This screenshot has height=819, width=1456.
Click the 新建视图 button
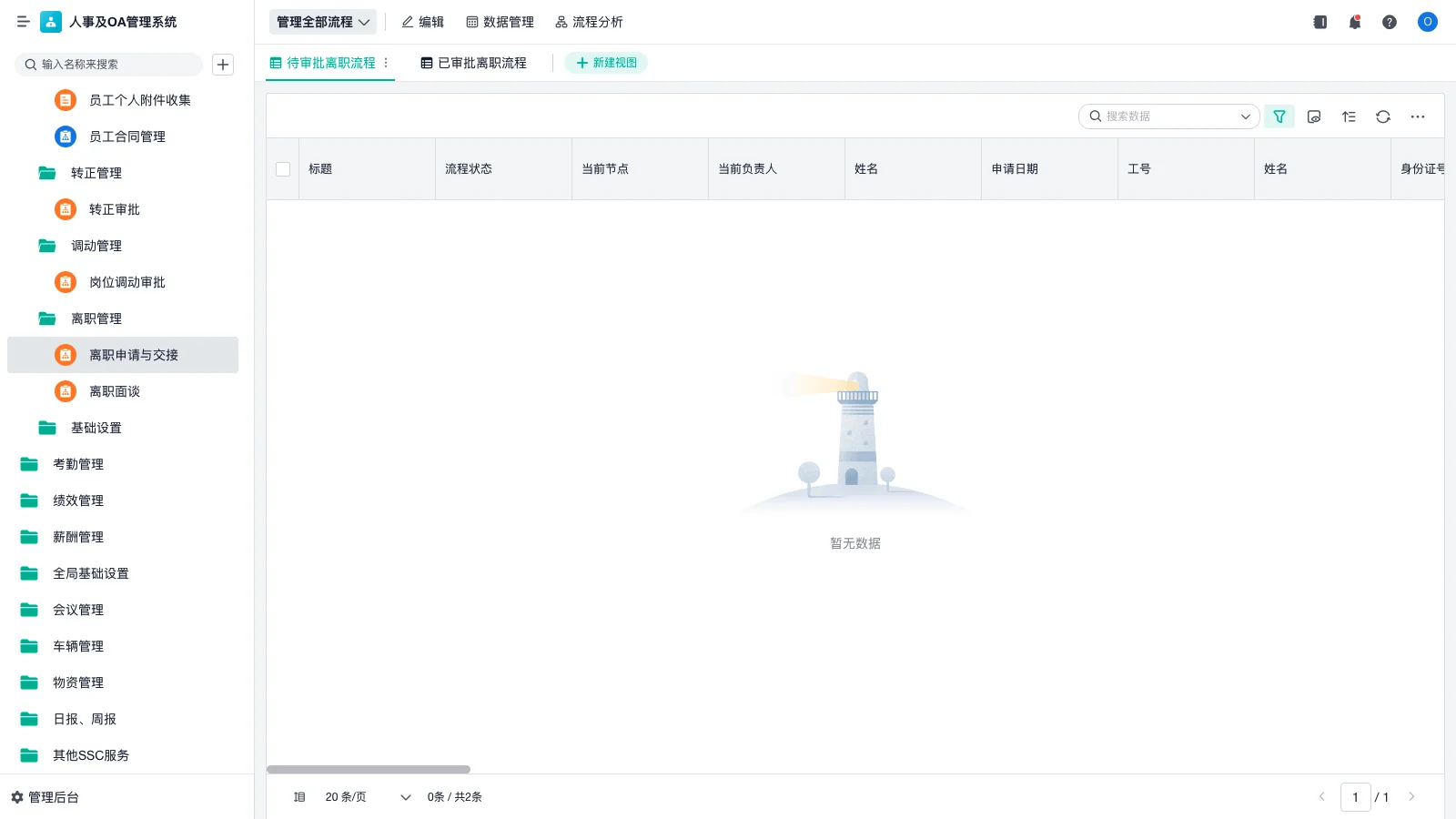[x=606, y=63]
